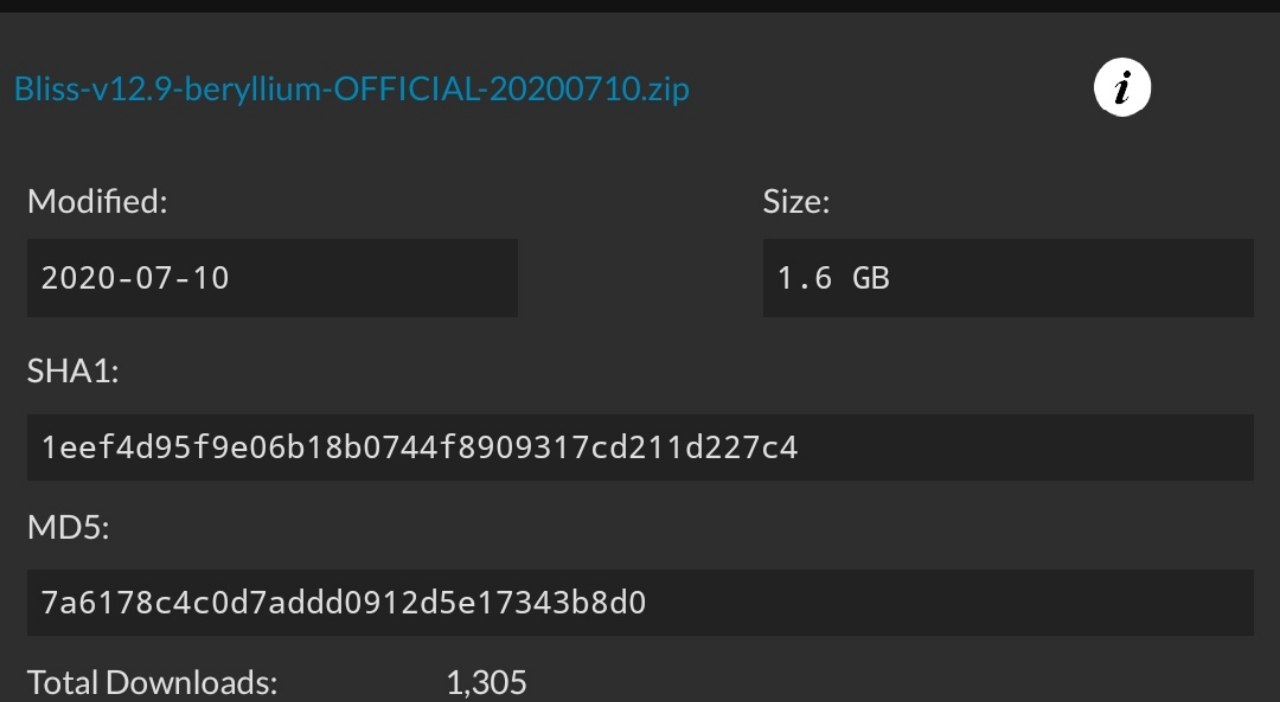The image size is (1280, 702).
Task: Click the 1,305 download count
Action: [x=486, y=683]
